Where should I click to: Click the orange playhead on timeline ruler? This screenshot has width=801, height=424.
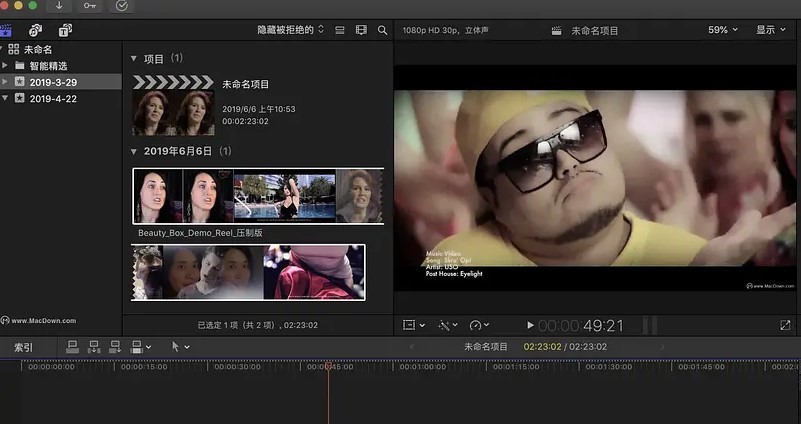327,366
